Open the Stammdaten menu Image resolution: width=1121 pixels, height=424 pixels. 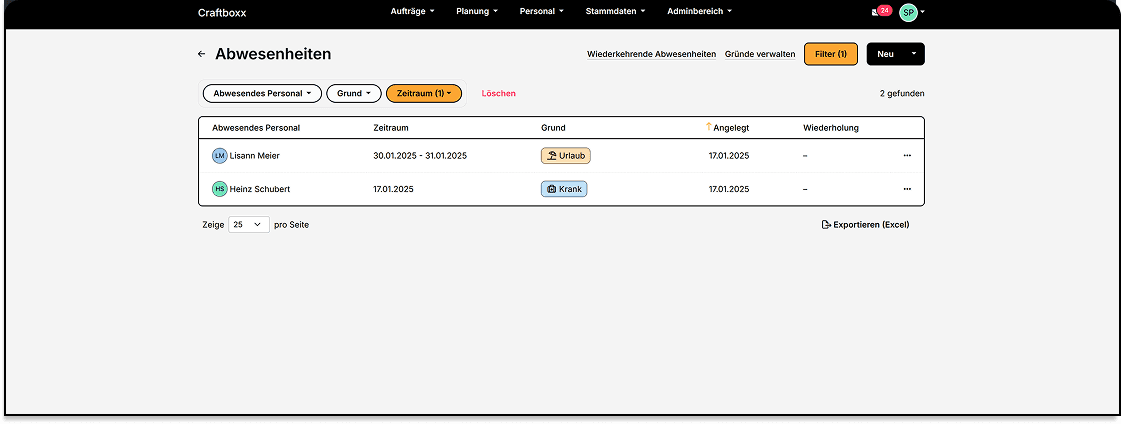(x=615, y=11)
